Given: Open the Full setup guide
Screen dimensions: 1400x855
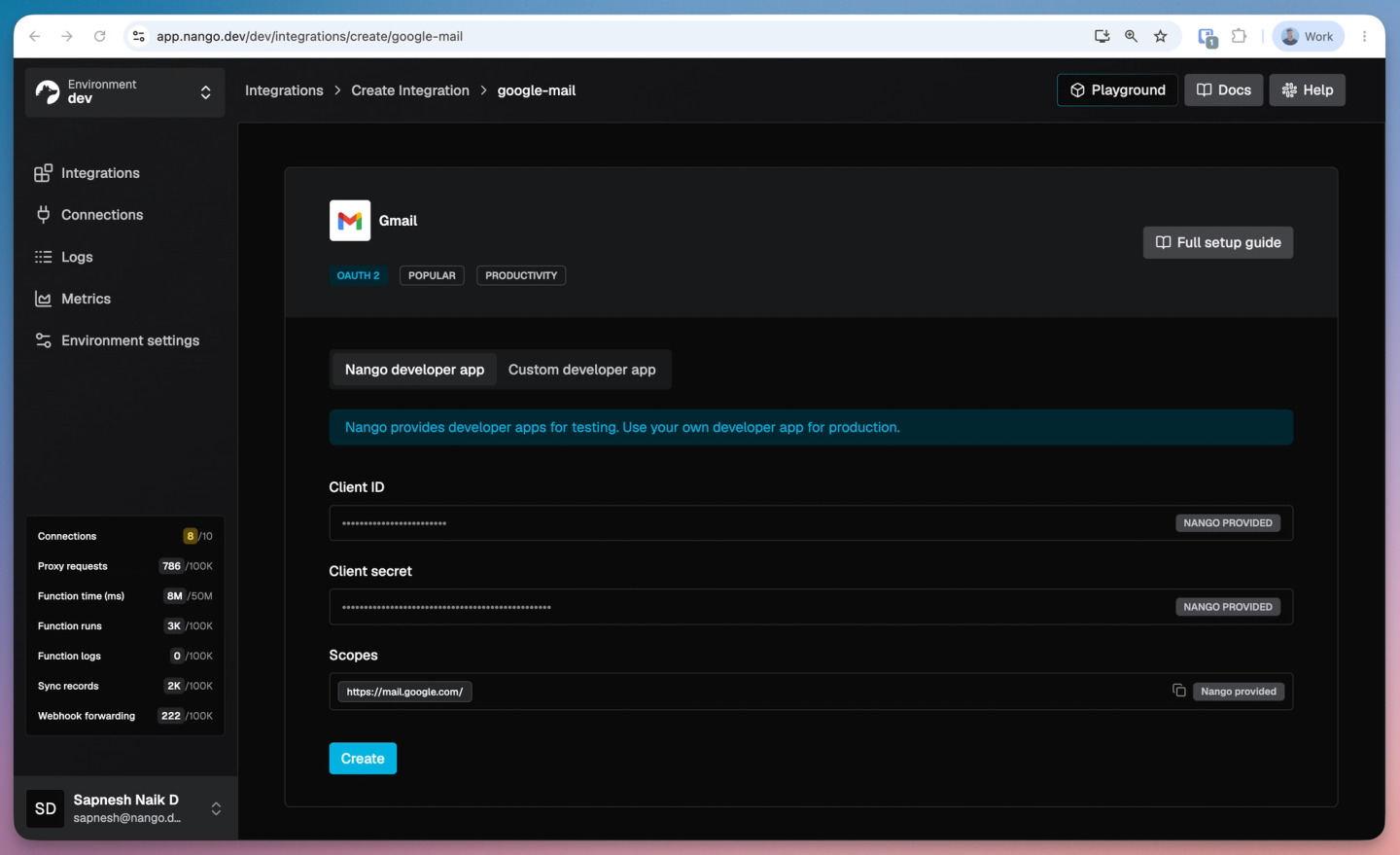Looking at the screenshot, I should (x=1218, y=242).
